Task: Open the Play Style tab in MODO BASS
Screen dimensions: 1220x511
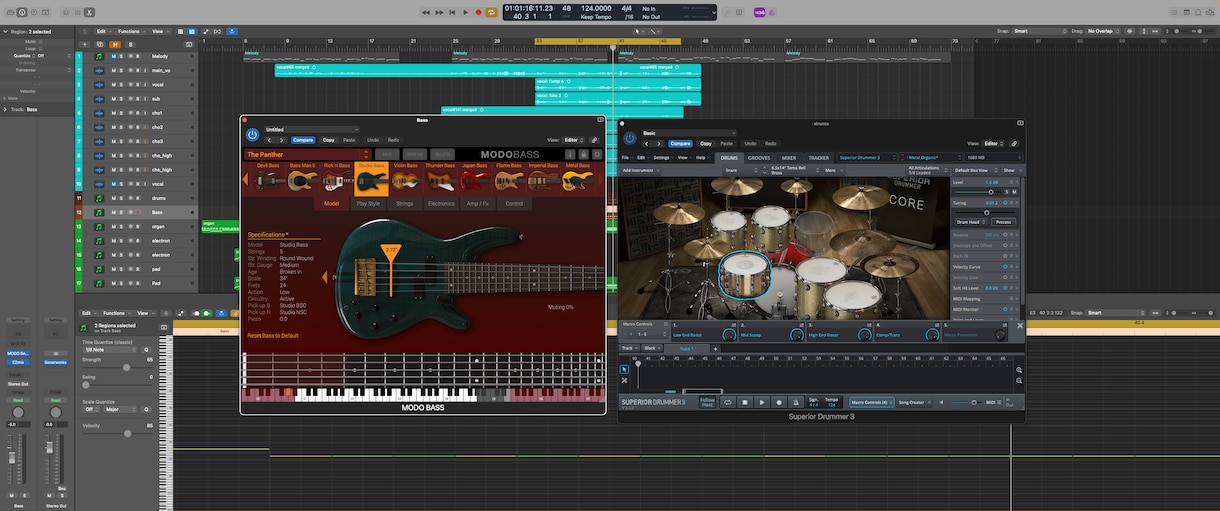Action: 368,203
